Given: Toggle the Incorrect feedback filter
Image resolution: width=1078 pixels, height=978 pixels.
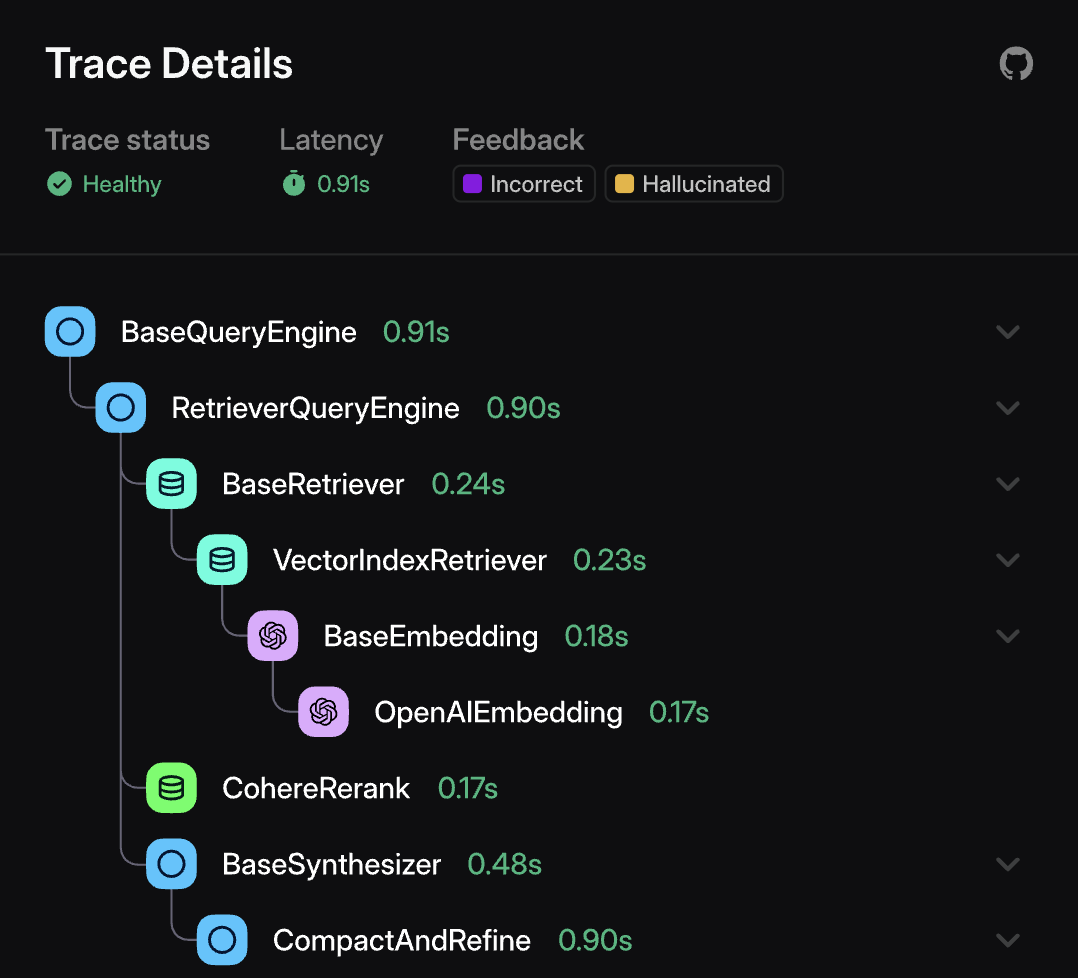Looking at the screenshot, I should pyautogui.click(x=523, y=183).
